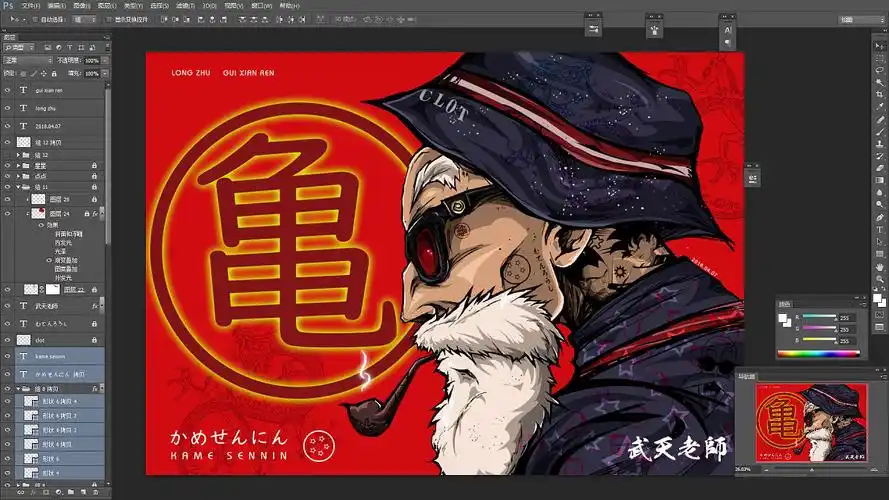
Task: Select the Hand tool
Action: pos(879,266)
